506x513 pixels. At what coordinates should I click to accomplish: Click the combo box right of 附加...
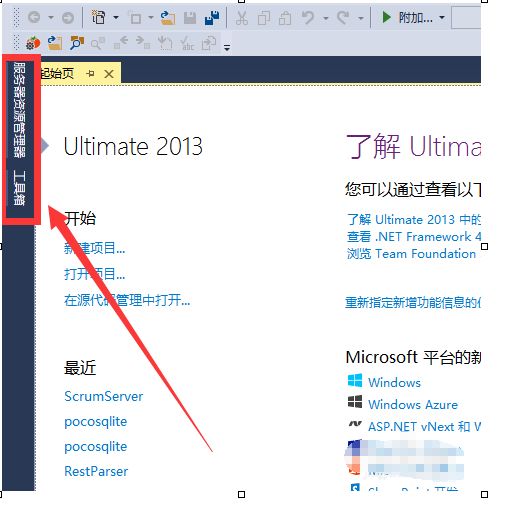pyautogui.click(x=466, y=17)
